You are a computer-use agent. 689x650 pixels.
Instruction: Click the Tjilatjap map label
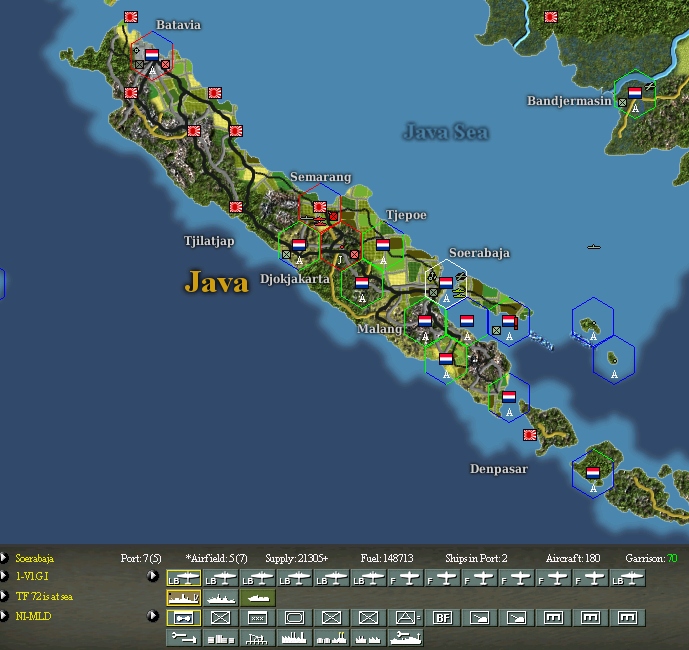coord(209,241)
